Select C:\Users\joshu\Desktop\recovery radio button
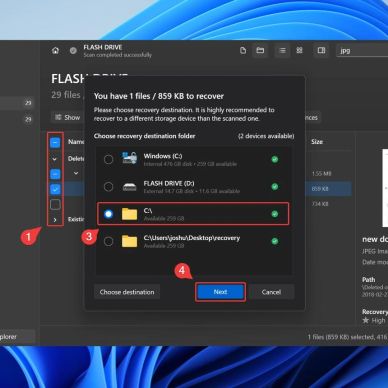The image size is (388, 388). pos(108,241)
